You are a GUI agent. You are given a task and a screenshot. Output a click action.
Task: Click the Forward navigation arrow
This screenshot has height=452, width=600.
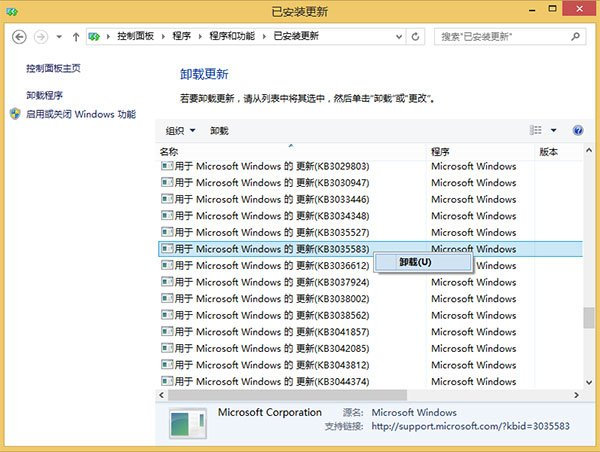point(41,37)
